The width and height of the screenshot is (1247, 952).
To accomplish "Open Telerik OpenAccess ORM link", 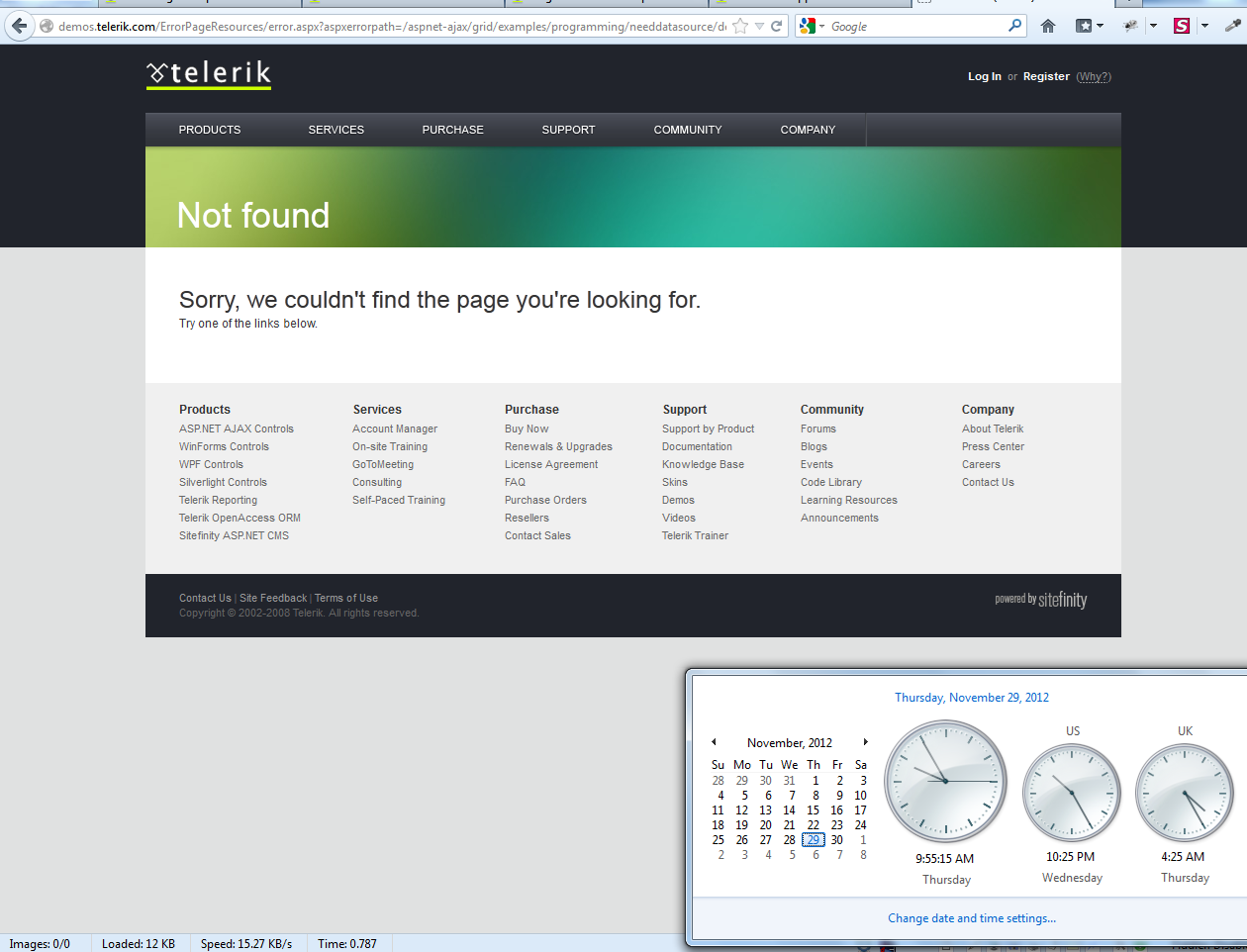I will click(x=240, y=518).
